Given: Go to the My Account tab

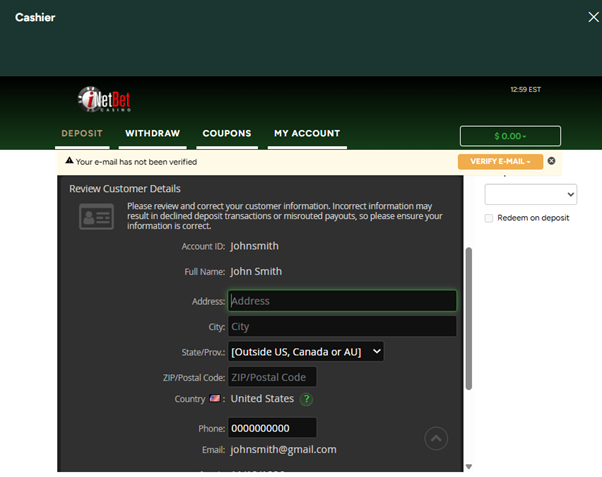Looking at the screenshot, I should [307, 133].
